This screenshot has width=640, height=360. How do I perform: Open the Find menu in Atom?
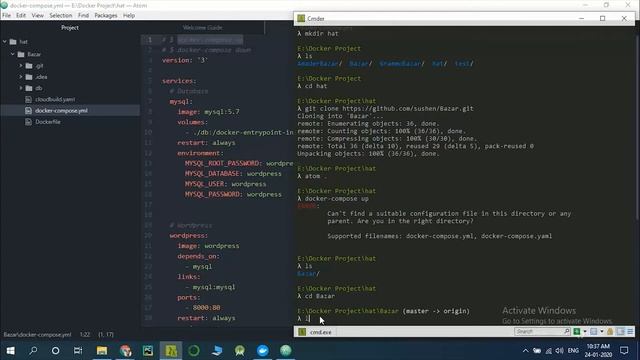click(x=83, y=16)
